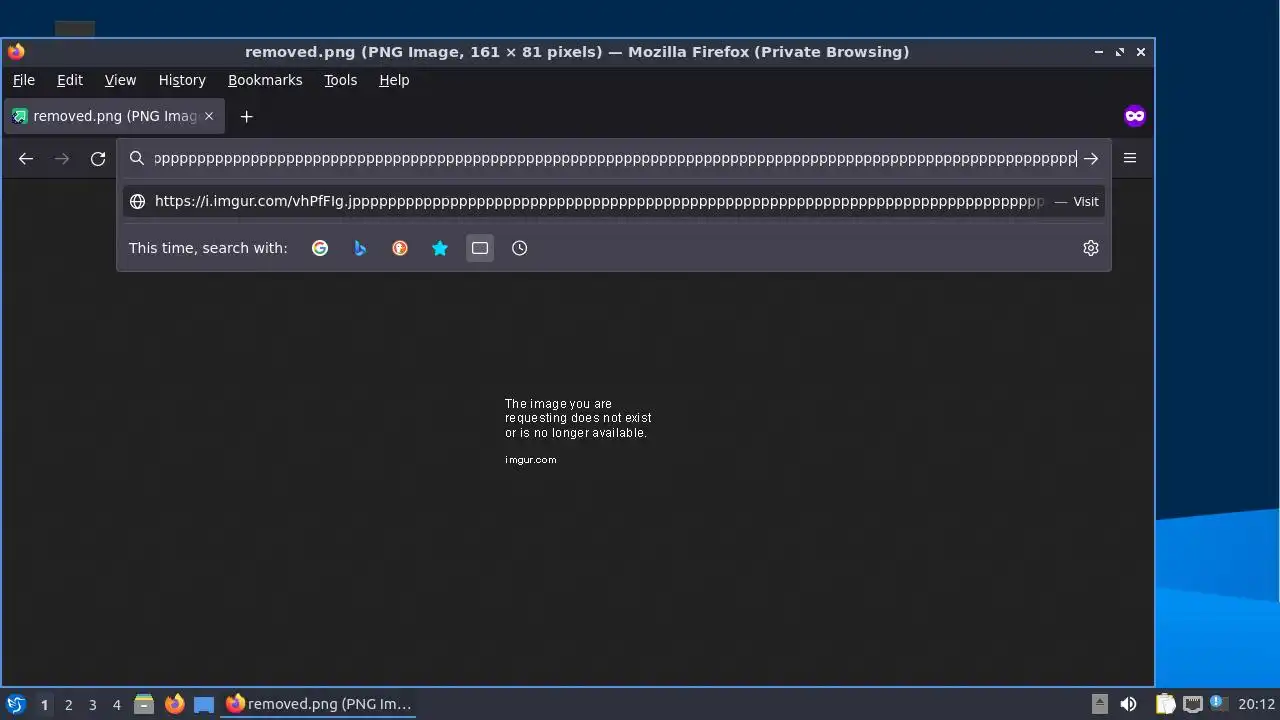Search in open Tabs icon
This screenshot has height=720, width=1280.
click(x=480, y=248)
